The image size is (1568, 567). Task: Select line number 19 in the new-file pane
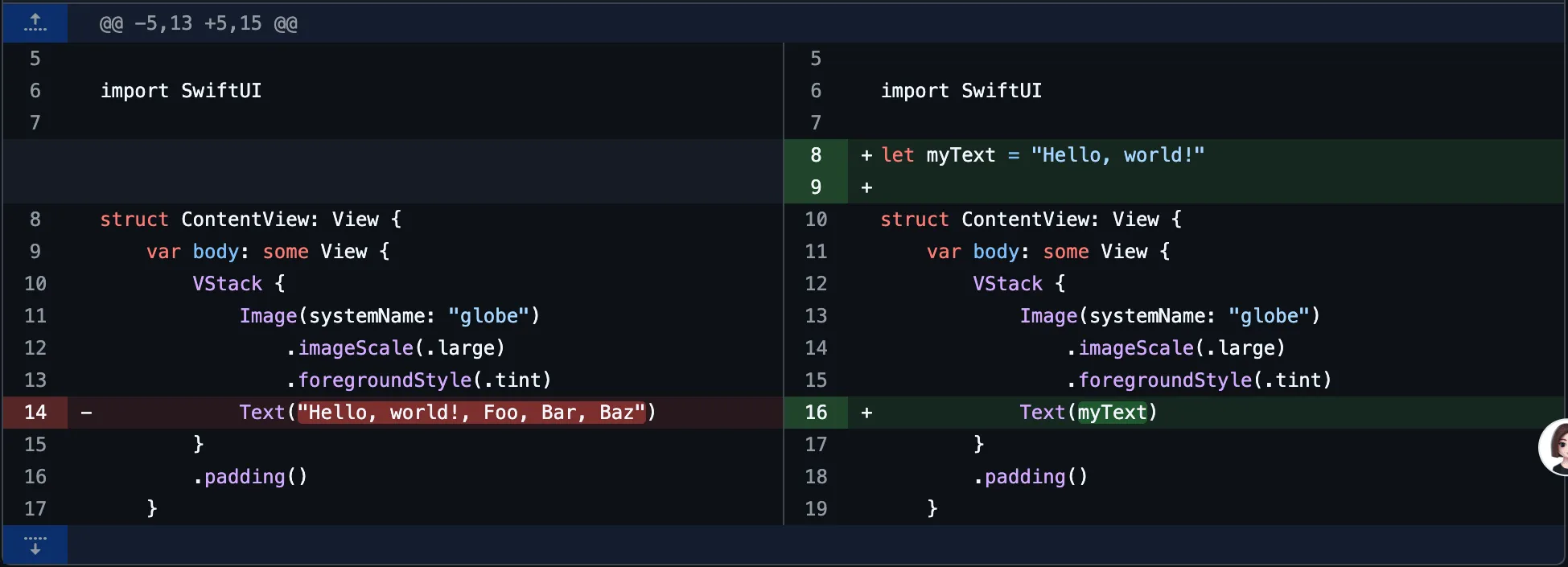[816, 508]
